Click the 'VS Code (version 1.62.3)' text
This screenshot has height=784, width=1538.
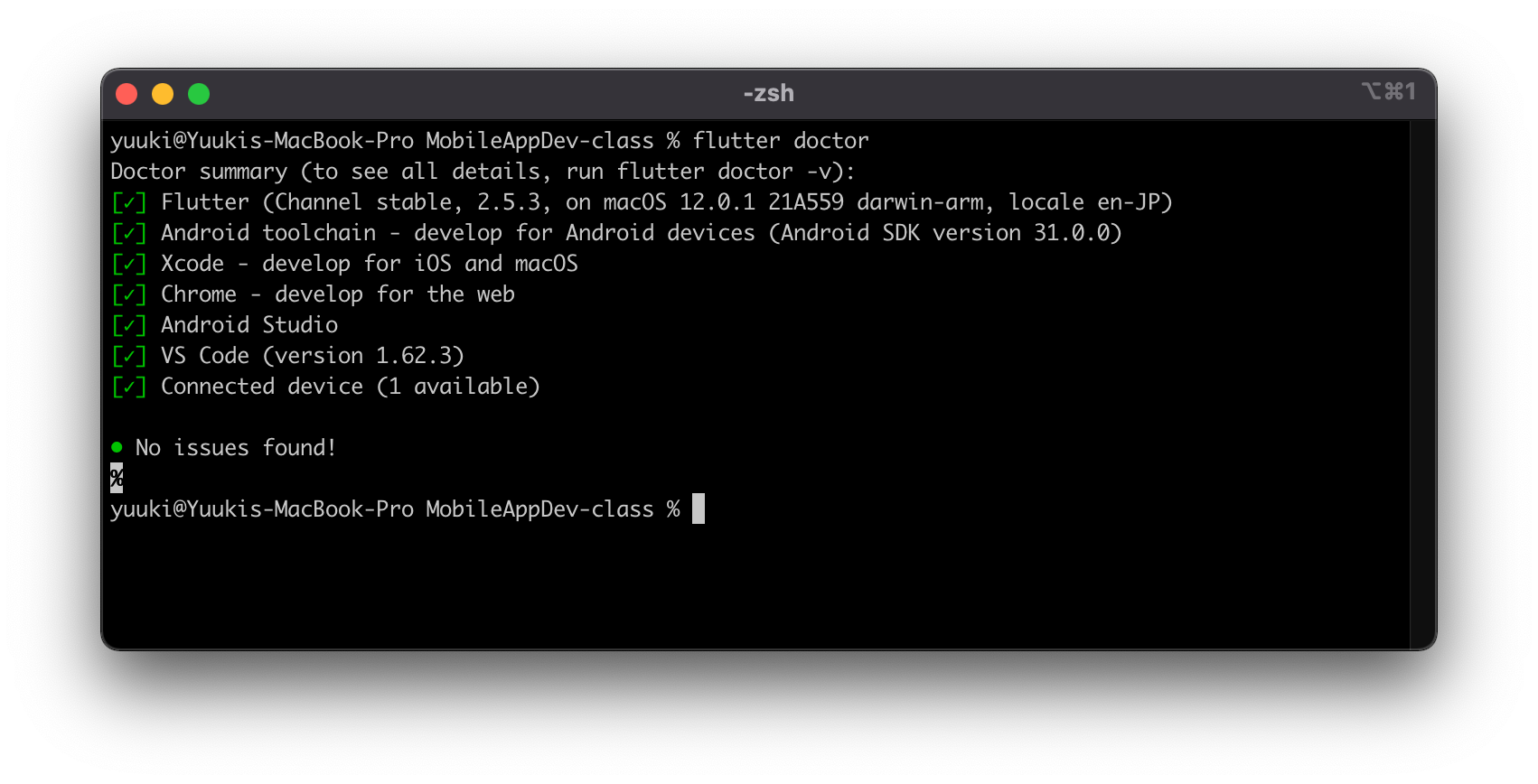tap(313, 356)
